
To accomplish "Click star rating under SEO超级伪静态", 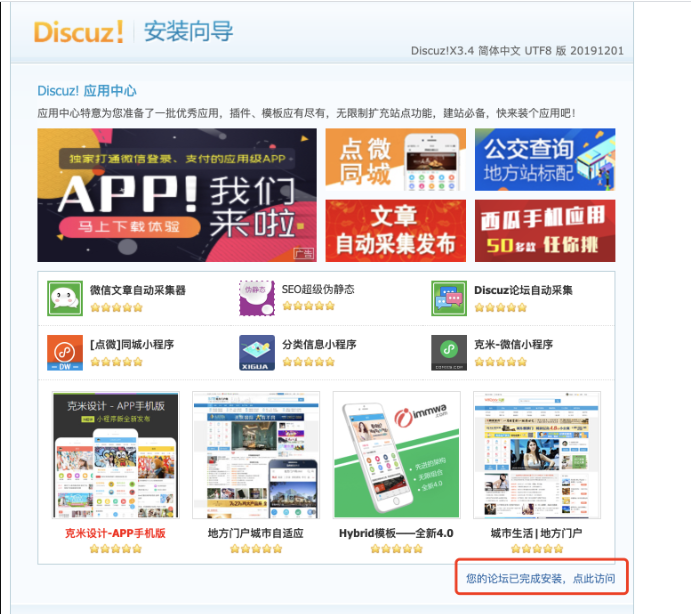I will [x=308, y=305].
